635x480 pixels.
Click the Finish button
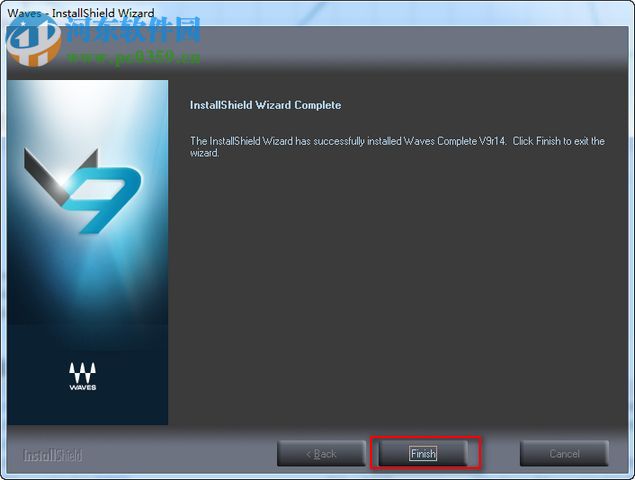[x=423, y=453]
